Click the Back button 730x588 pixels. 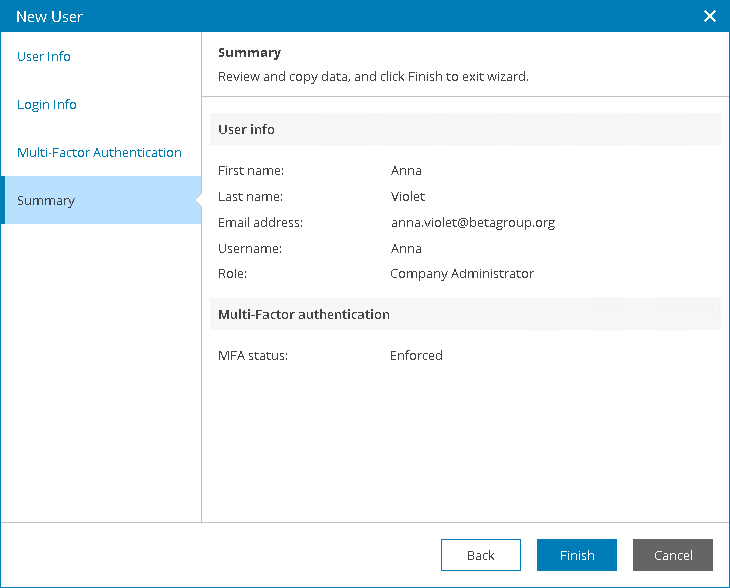[480, 555]
